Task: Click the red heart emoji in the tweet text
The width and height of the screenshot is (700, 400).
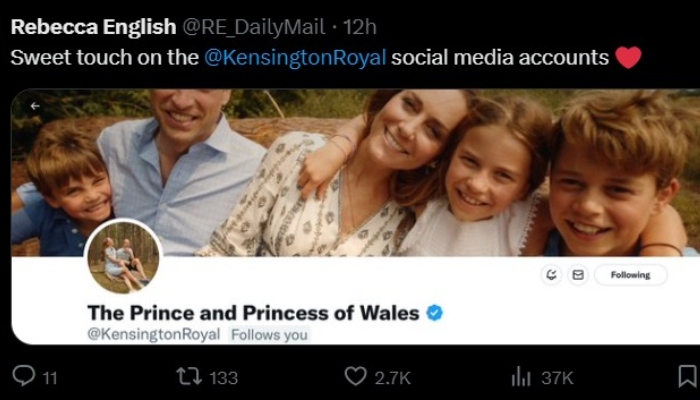Action: tap(628, 57)
